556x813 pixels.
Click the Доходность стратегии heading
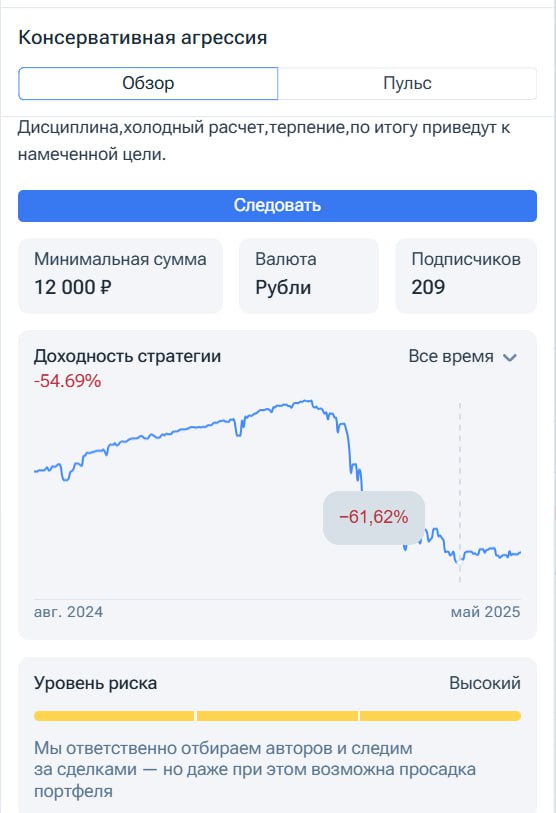coord(128,356)
